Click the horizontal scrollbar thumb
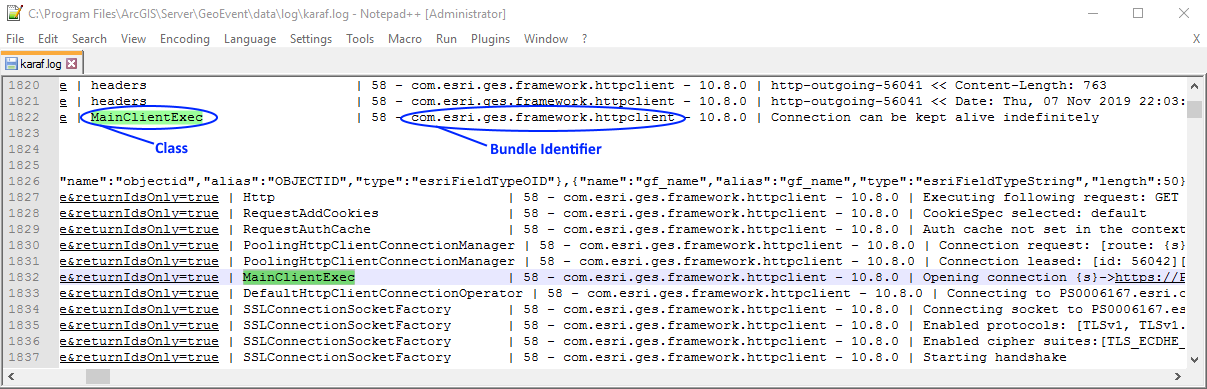The image size is (1207, 389). (97, 377)
